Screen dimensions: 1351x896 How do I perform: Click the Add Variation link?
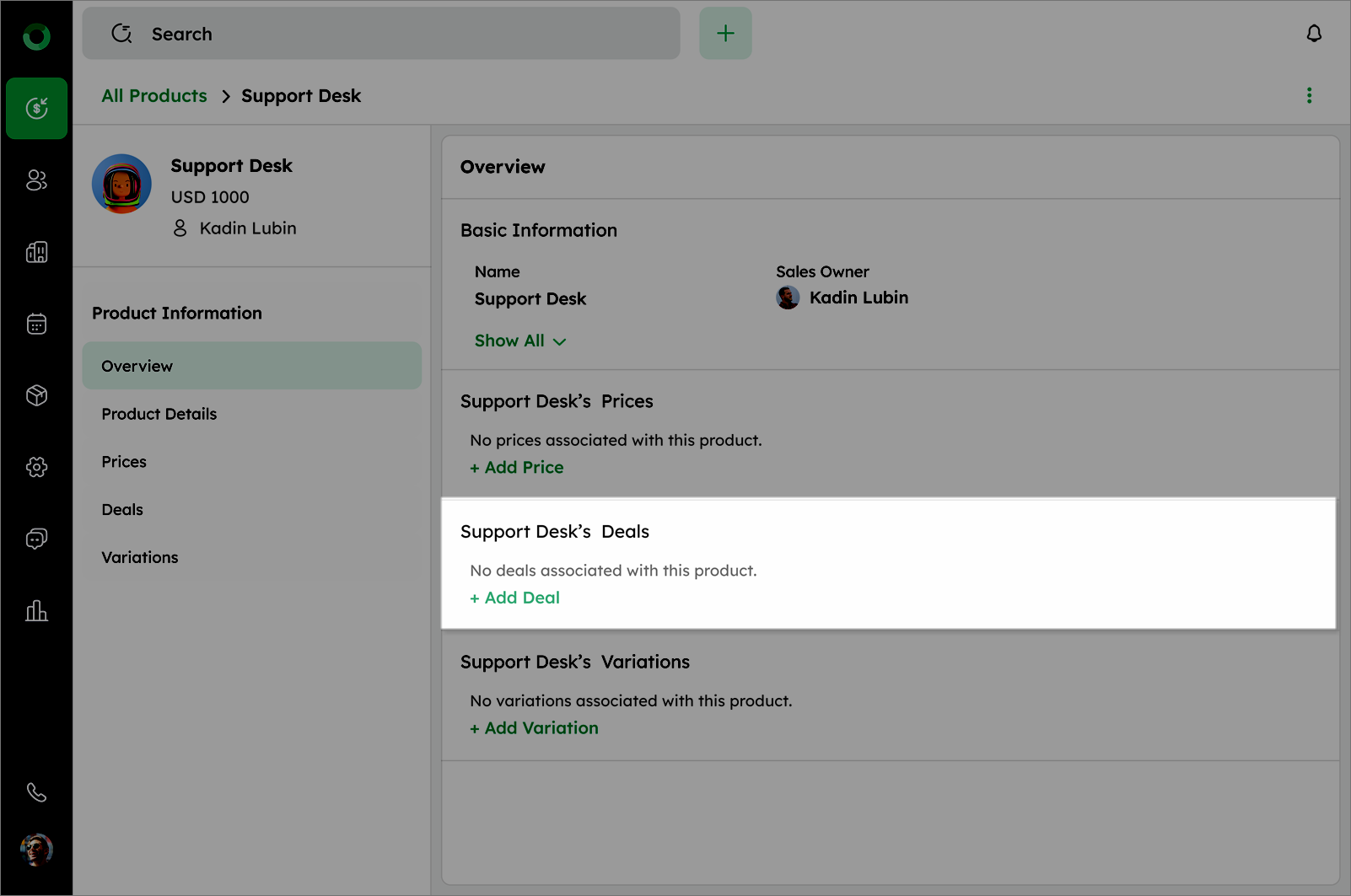(535, 728)
